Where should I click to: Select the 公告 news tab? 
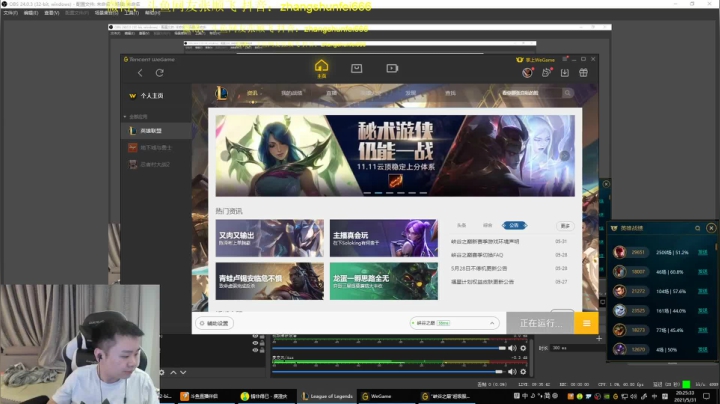pyautogui.click(x=514, y=225)
